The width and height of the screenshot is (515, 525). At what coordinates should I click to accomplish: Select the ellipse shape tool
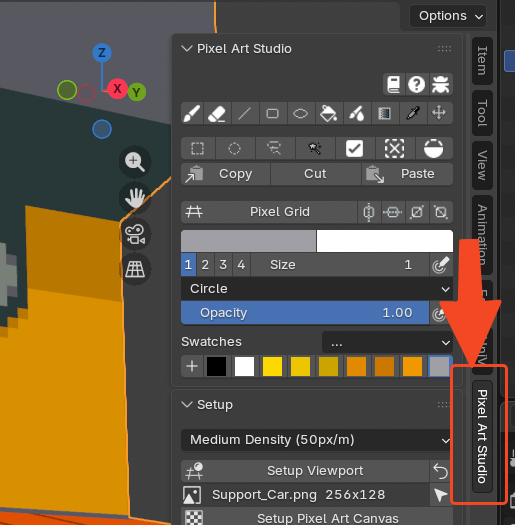(x=300, y=114)
